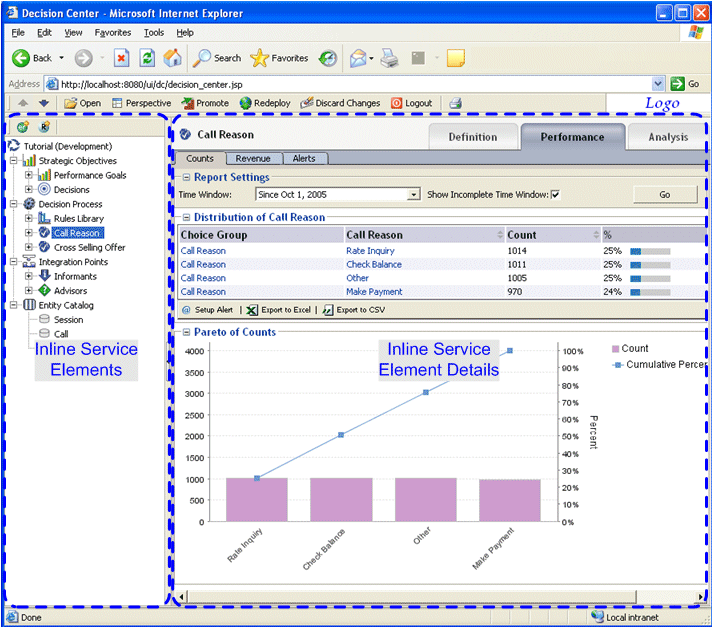Click the Setup Alert icon link
Viewport: 712px width, 627px height.
tap(208, 310)
